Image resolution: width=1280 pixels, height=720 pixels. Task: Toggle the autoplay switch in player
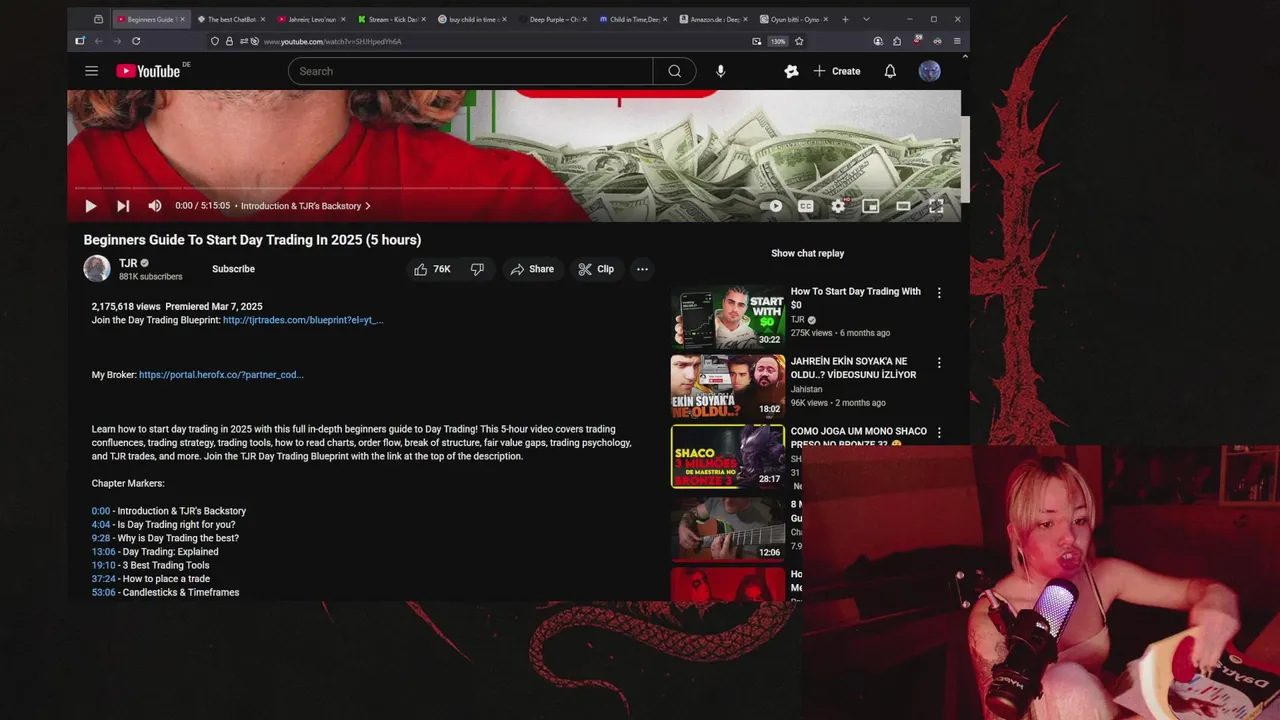pos(772,206)
